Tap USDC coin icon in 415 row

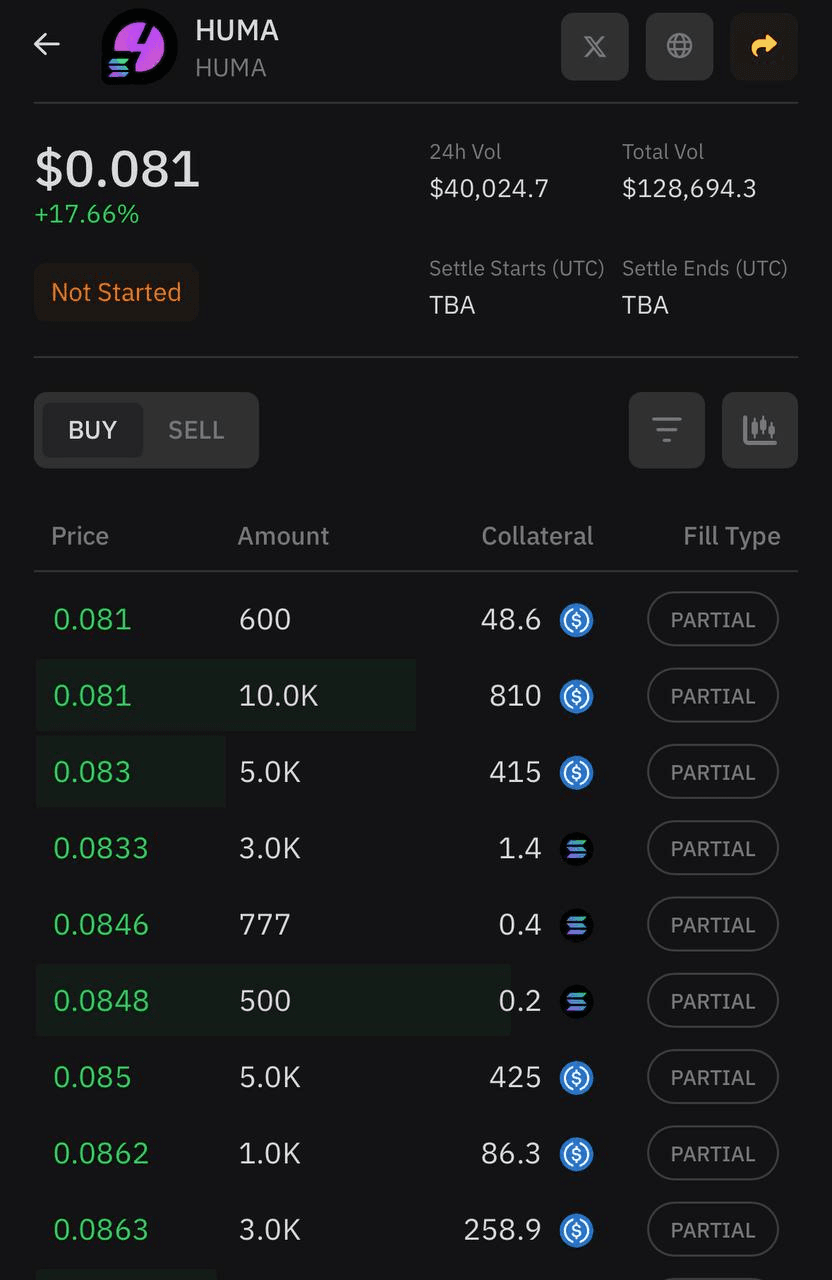pyautogui.click(x=576, y=772)
